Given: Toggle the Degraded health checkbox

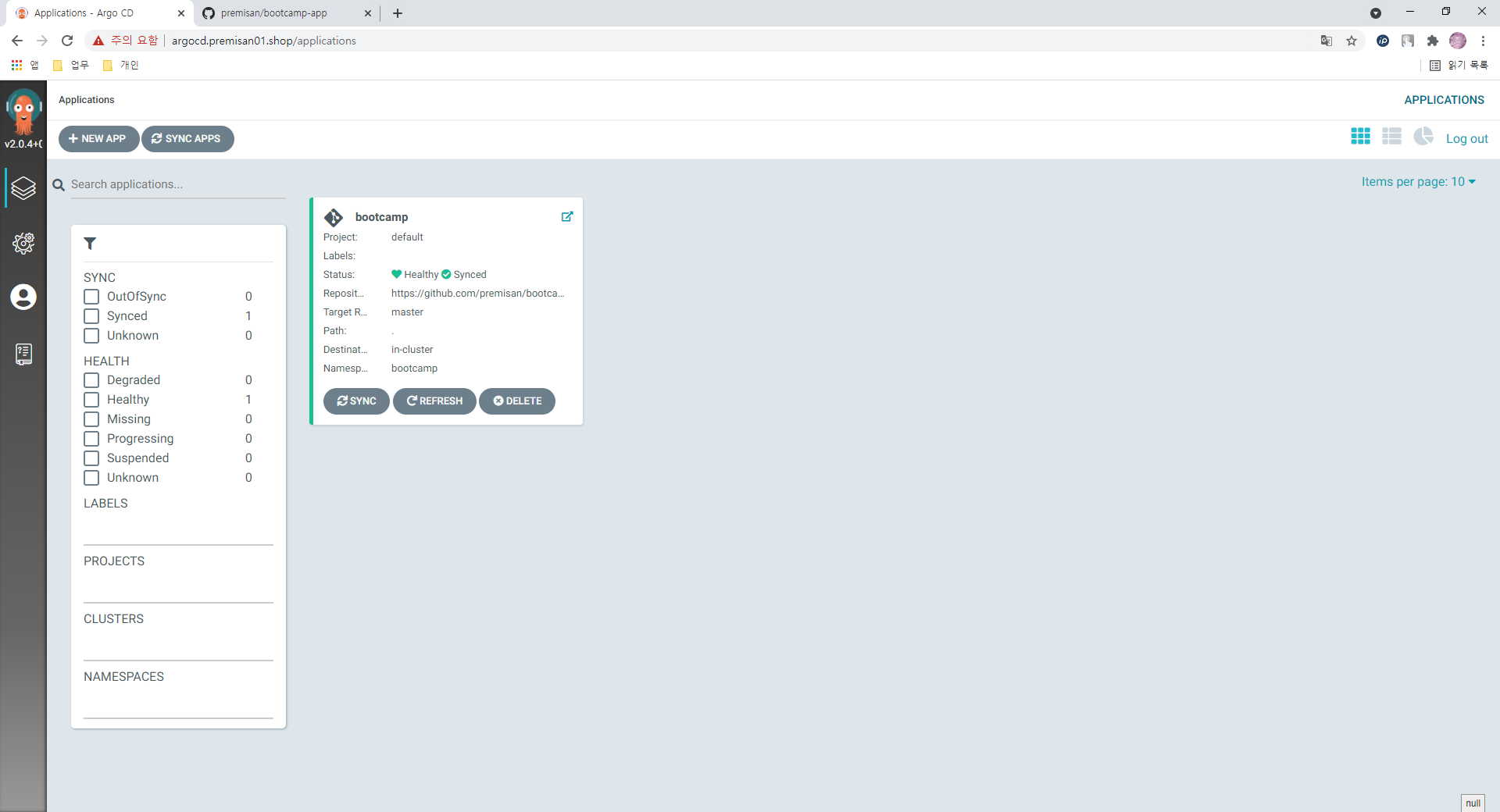Looking at the screenshot, I should pyautogui.click(x=91, y=380).
